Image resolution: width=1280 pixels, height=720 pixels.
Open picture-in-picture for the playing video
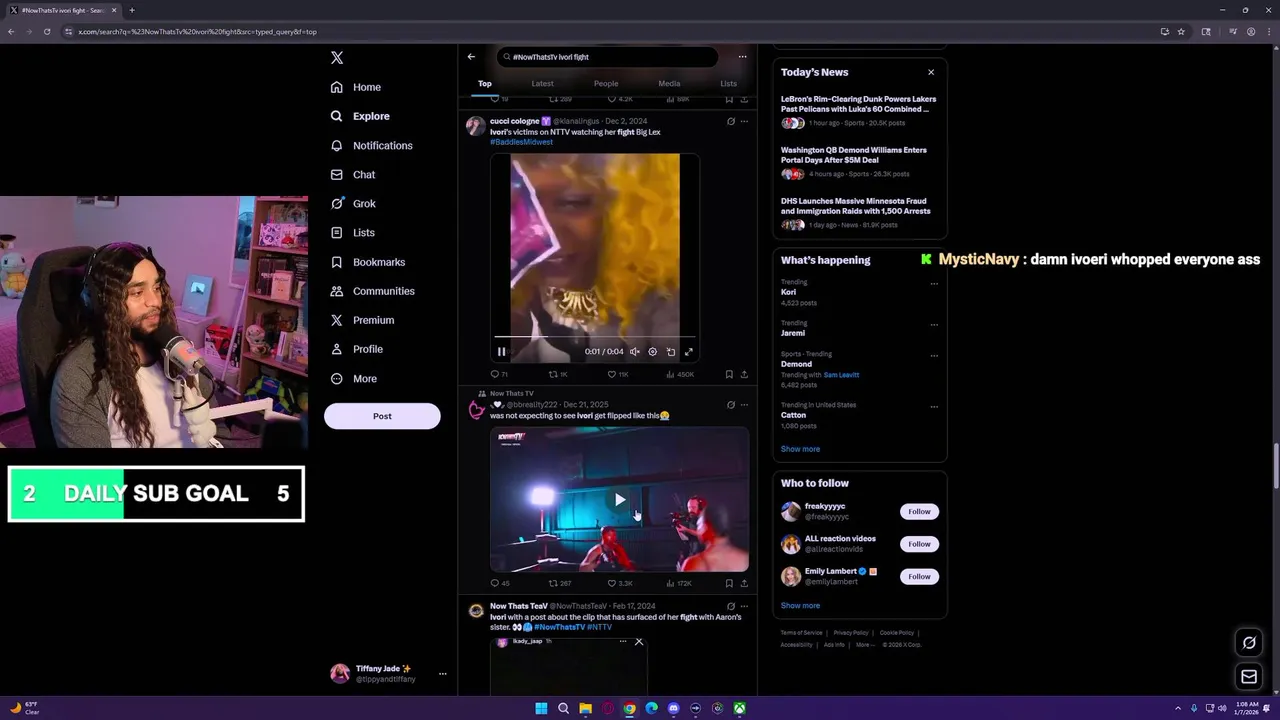point(670,352)
